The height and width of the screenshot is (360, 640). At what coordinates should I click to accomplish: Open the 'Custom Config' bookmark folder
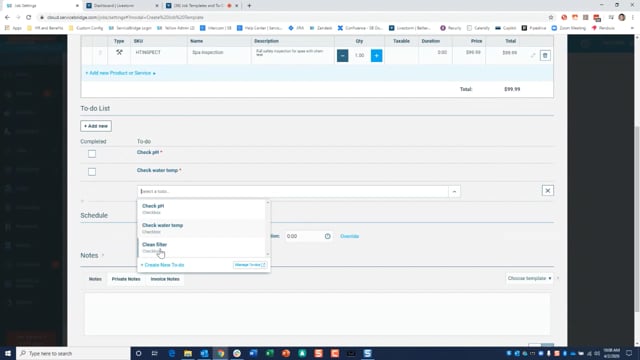pos(86,28)
